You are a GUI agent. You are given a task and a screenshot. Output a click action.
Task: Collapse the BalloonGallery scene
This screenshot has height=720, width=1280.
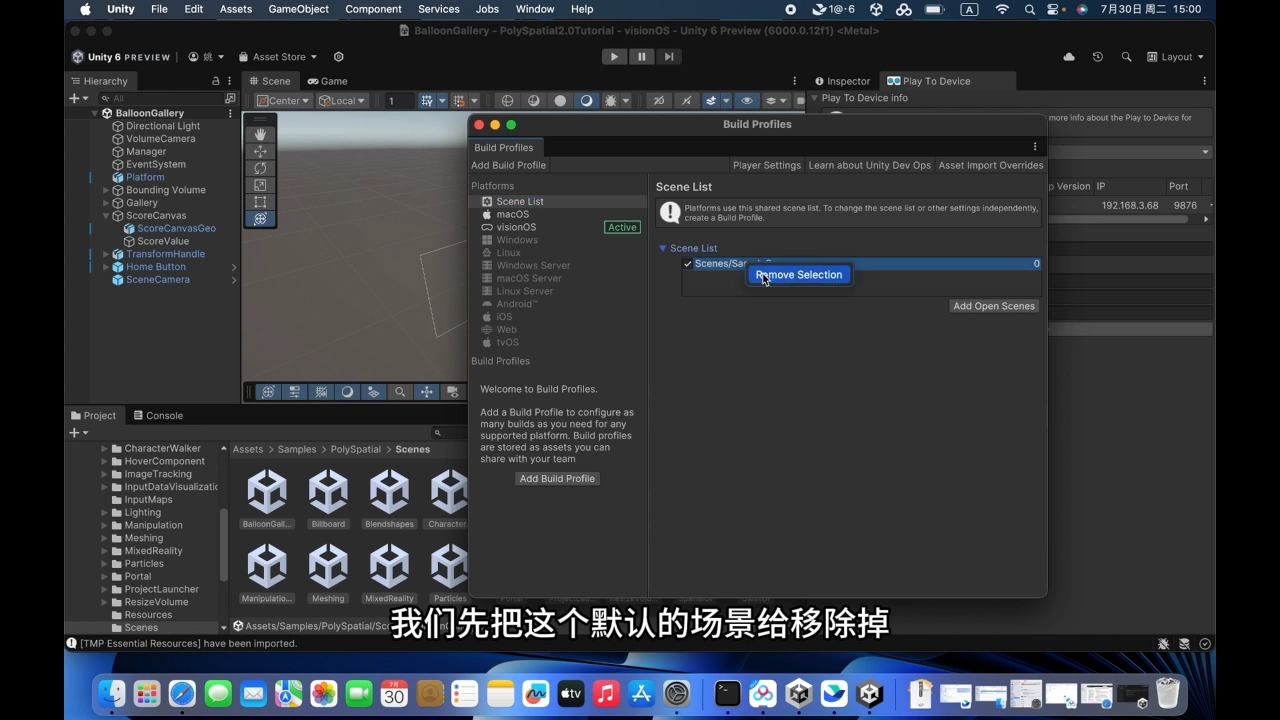click(x=95, y=113)
